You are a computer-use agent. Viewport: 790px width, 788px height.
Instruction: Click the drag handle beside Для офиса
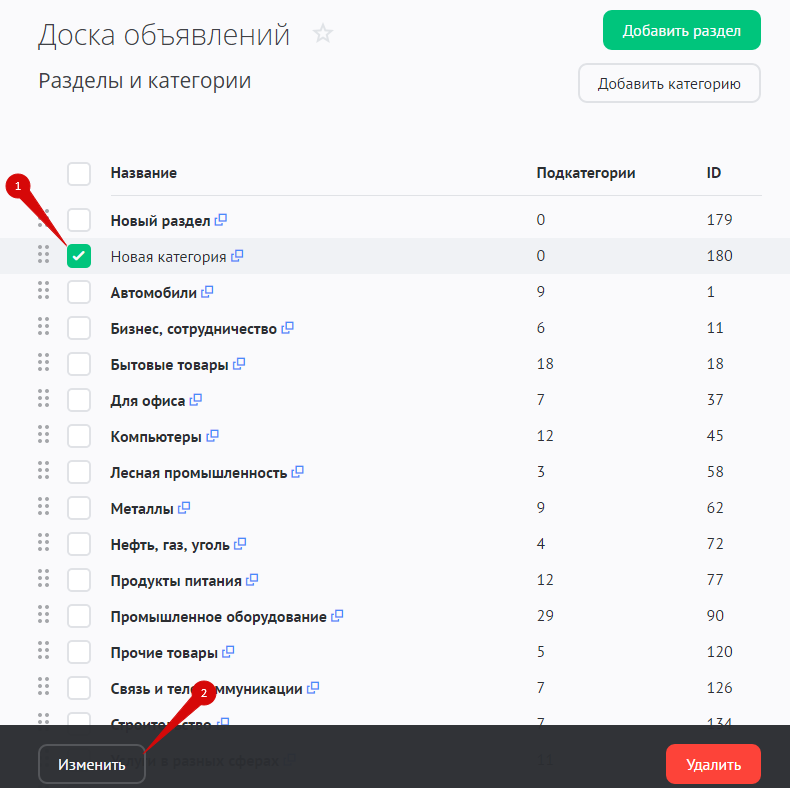coord(43,399)
